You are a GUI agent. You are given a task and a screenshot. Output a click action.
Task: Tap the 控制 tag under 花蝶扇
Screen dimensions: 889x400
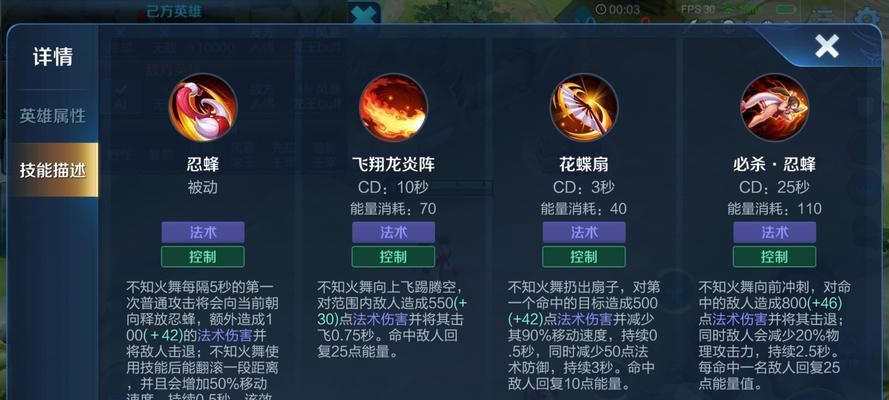point(584,257)
